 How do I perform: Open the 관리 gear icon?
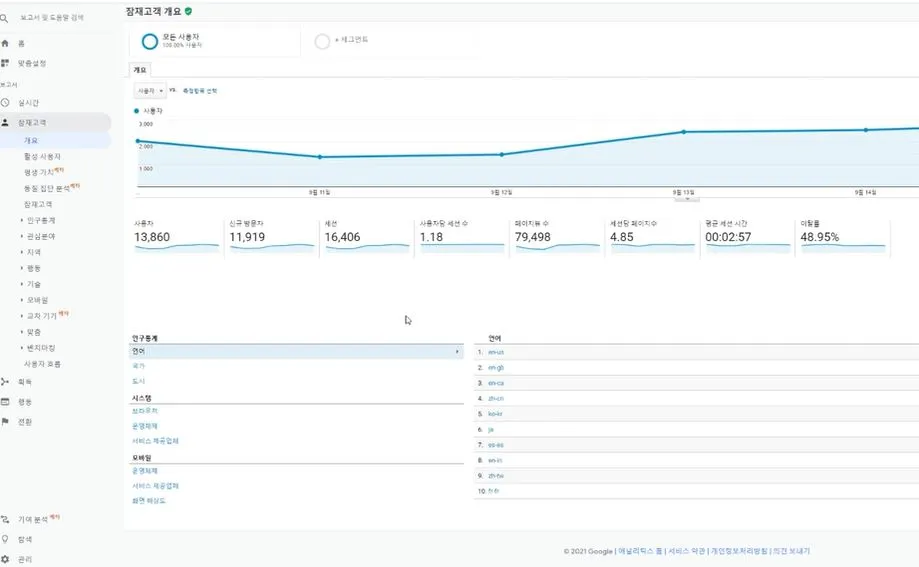point(5,559)
